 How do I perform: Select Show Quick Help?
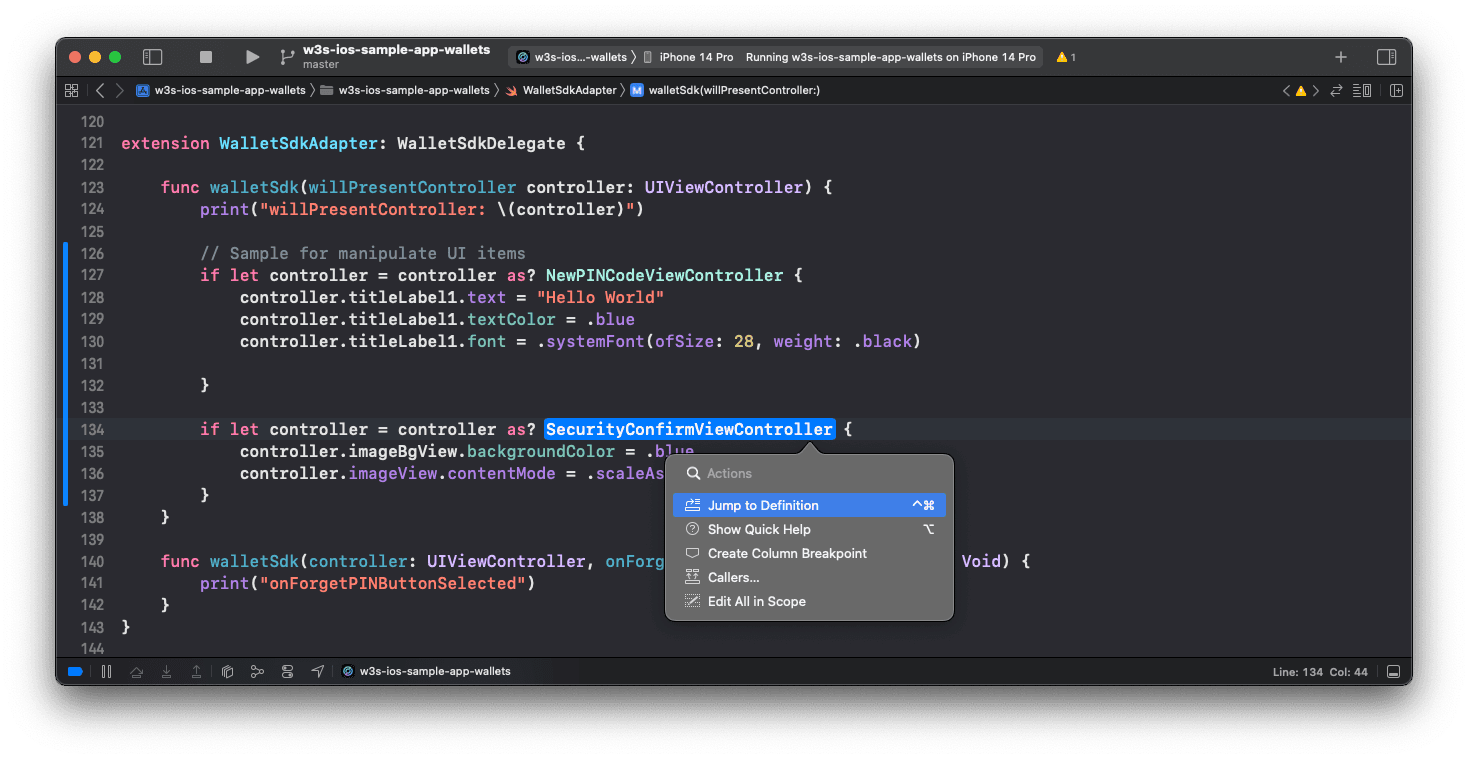coord(809,529)
